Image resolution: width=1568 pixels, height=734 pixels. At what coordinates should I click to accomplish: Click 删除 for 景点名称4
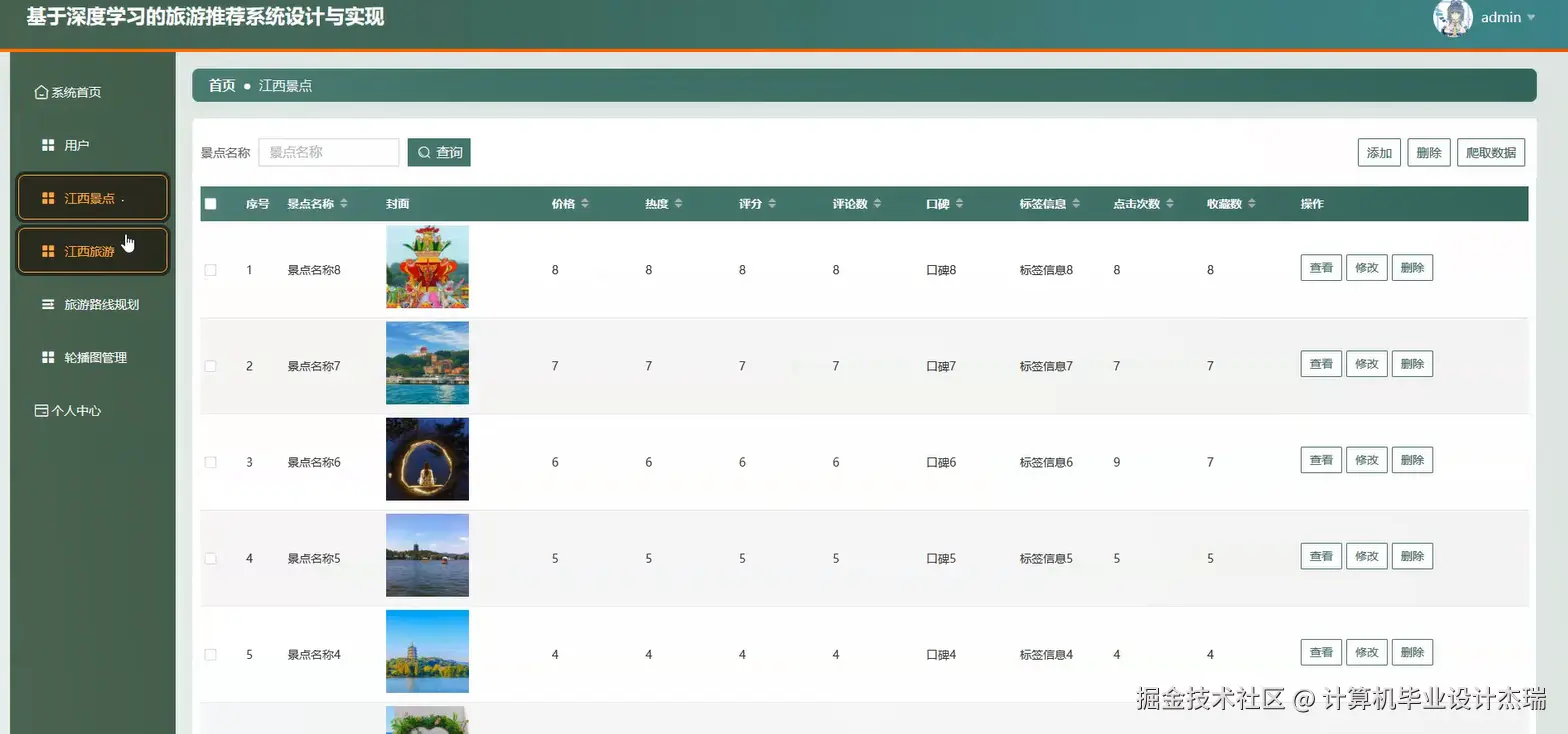[x=1412, y=652]
